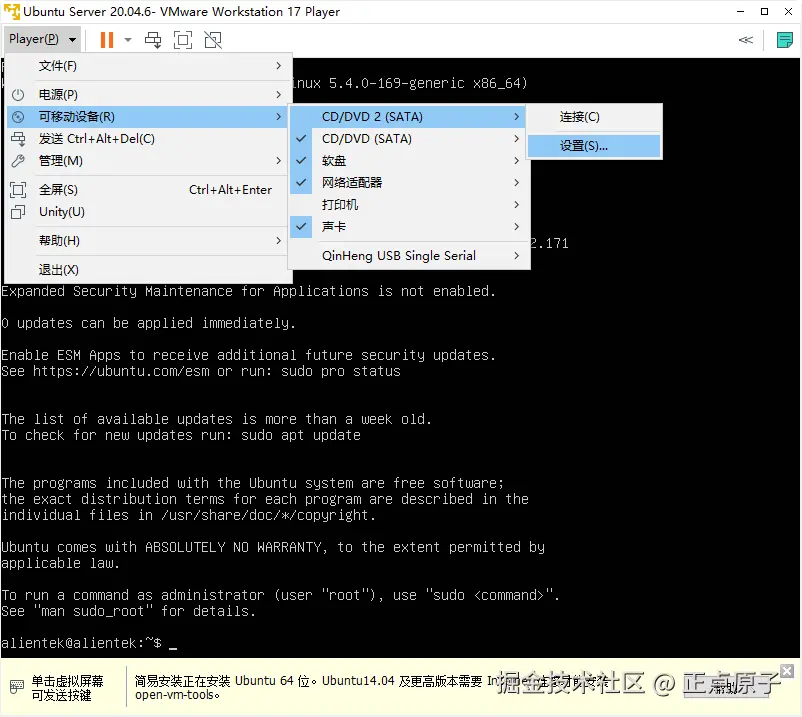Screen dimensions: 802x717
Task: Click the 单击虚拟屏幕可发送按键 hint text
Action: tap(67, 688)
